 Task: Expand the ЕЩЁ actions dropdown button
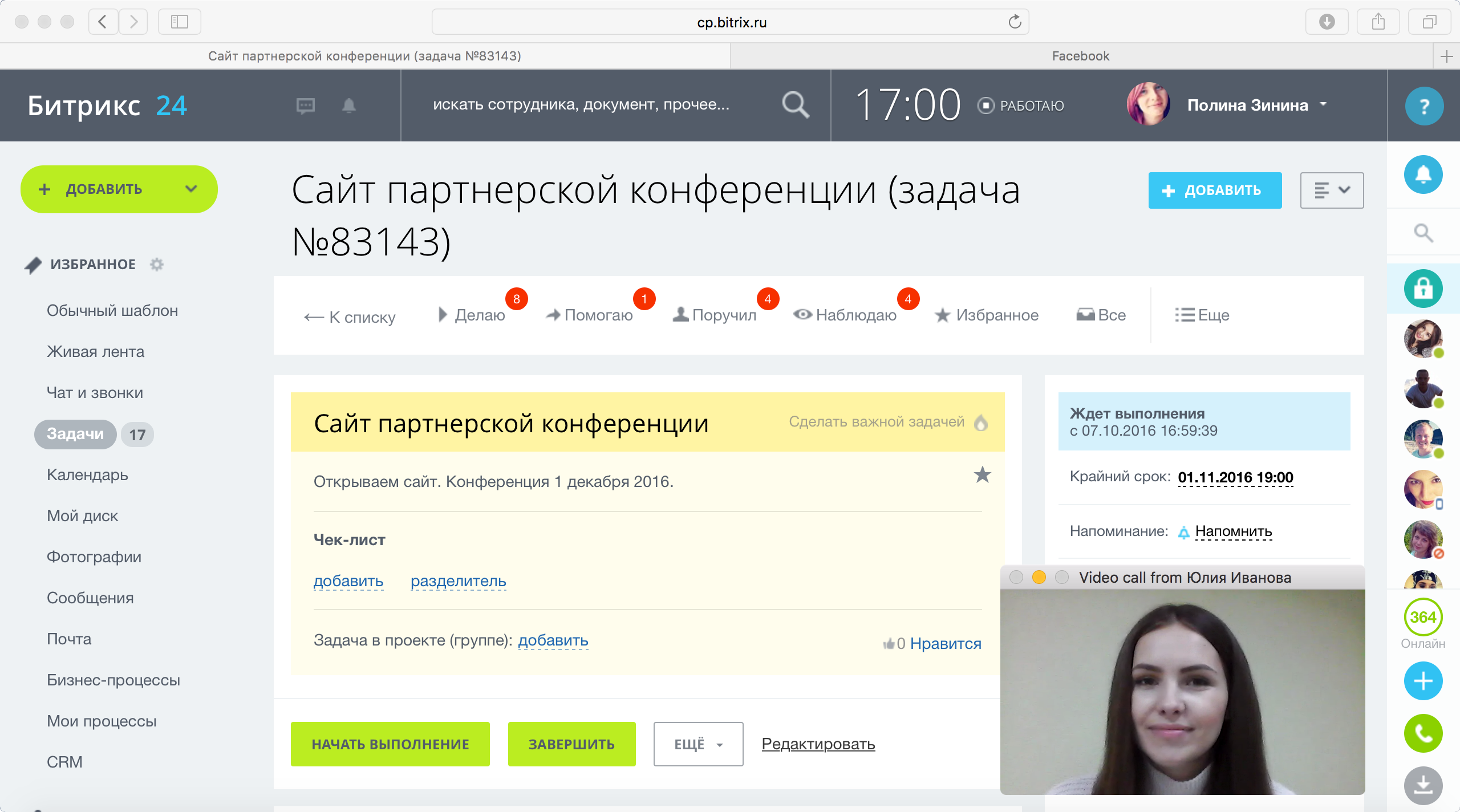click(698, 744)
